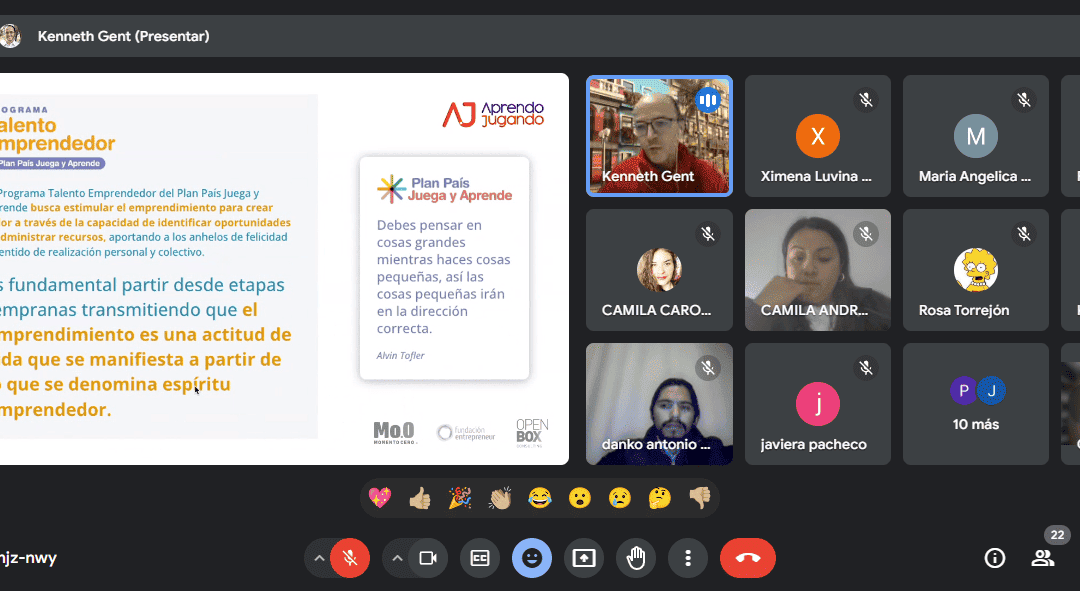Select Kenneth Gent's video tile
Image resolution: width=1080 pixels, height=591 pixels.
(x=659, y=136)
